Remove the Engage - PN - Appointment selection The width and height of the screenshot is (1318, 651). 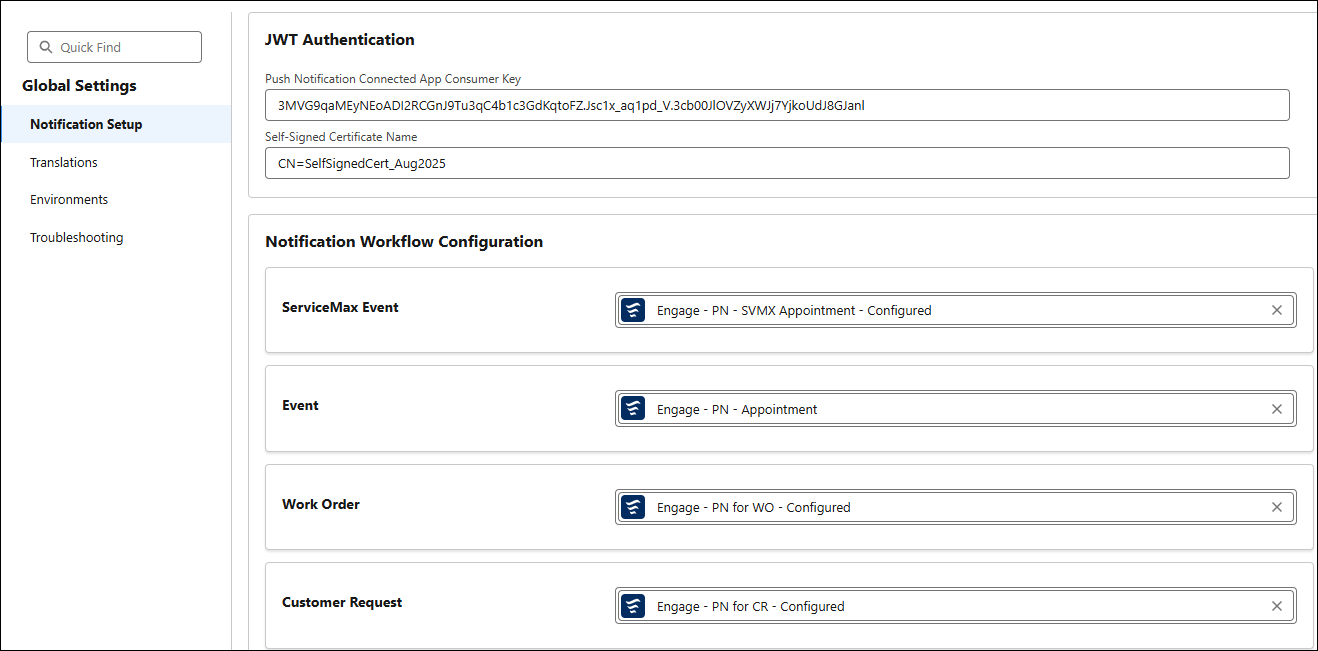(x=1277, y=409)
